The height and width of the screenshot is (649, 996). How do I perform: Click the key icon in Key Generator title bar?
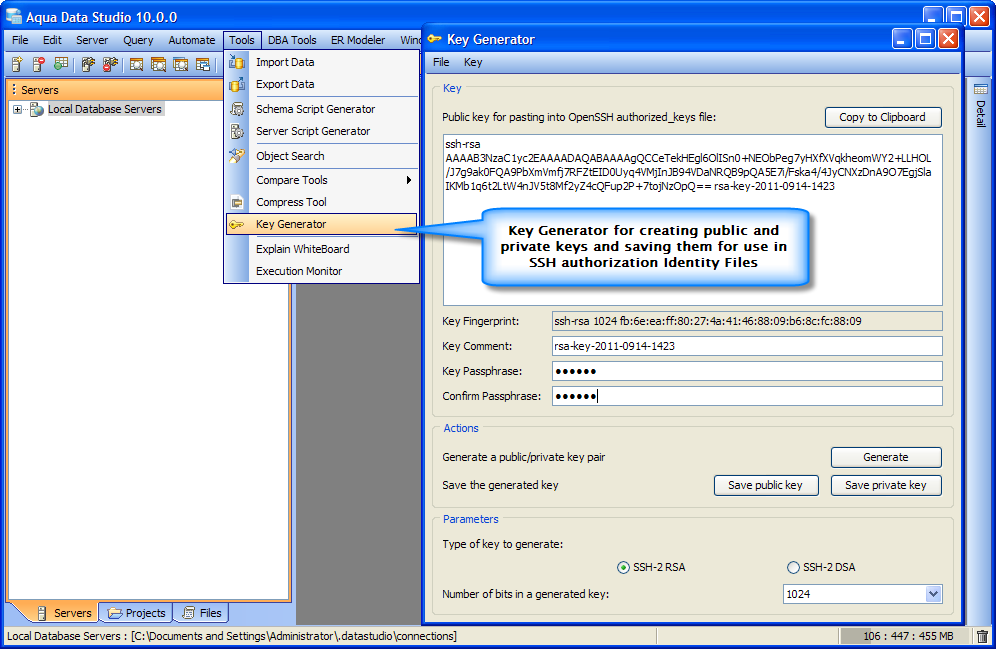click(434, 39)
